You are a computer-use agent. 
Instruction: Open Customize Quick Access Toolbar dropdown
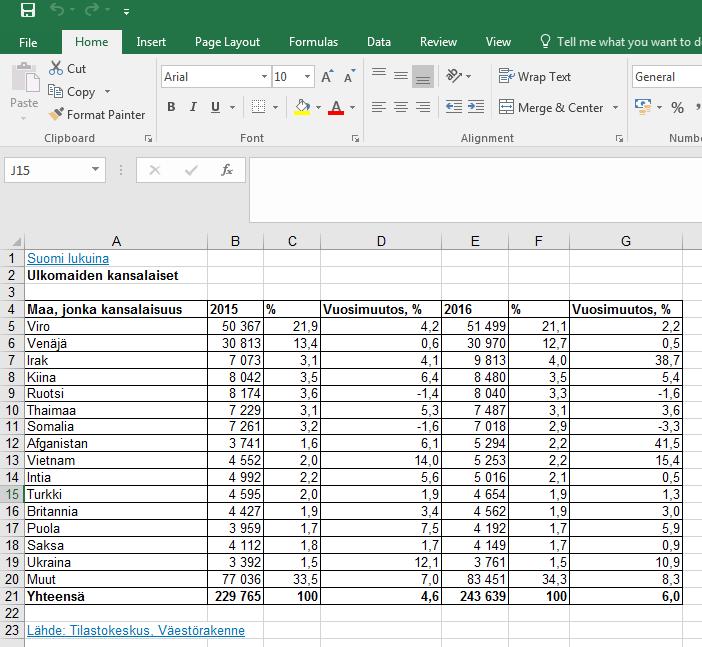pyautogui.click(x=127, y=12)
